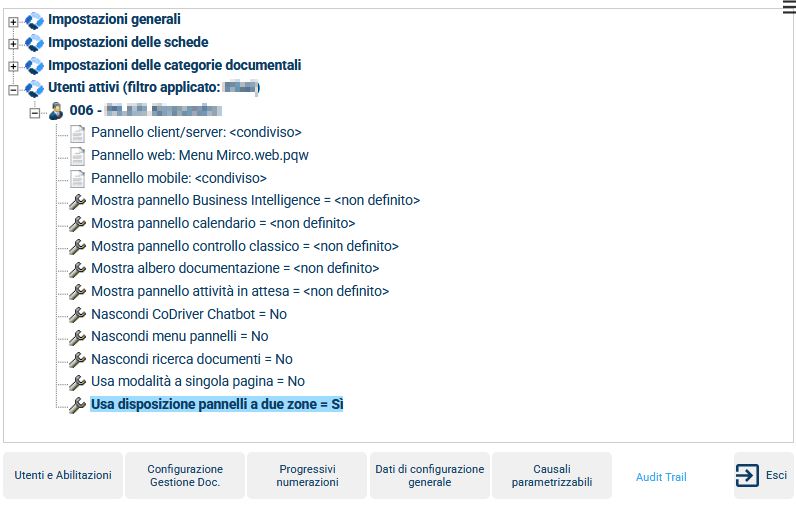Click the wrench icon beside Usa disposizione pannelli

(x=77, y=405)
